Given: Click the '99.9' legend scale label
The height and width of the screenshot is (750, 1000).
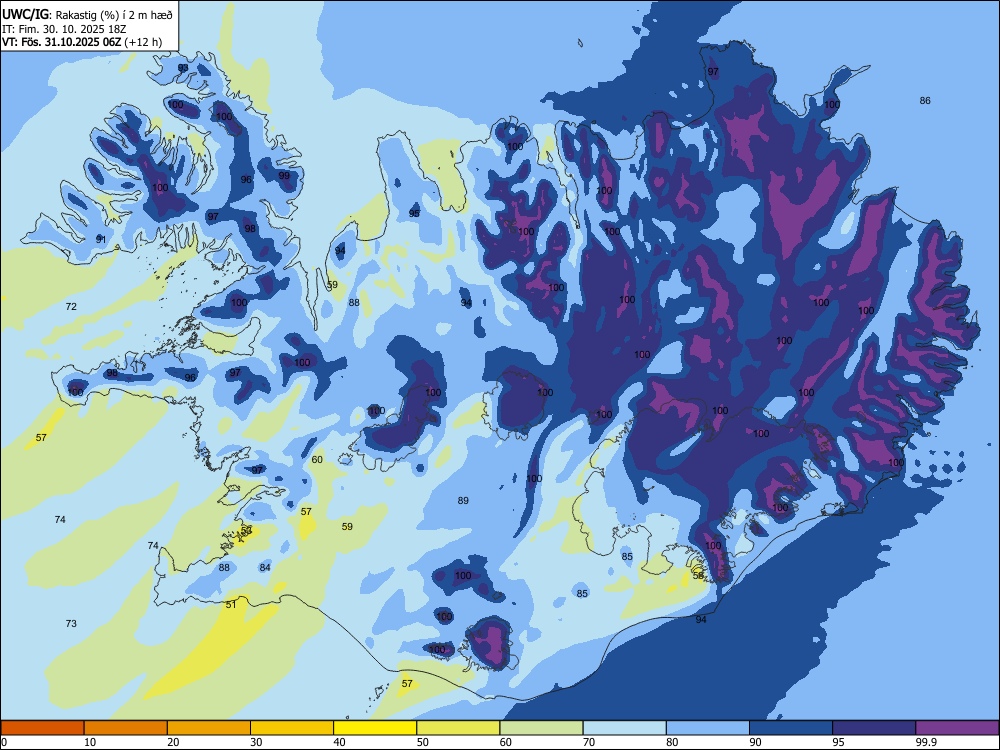Looking at the screenshot, I should [x=926, y=742].
